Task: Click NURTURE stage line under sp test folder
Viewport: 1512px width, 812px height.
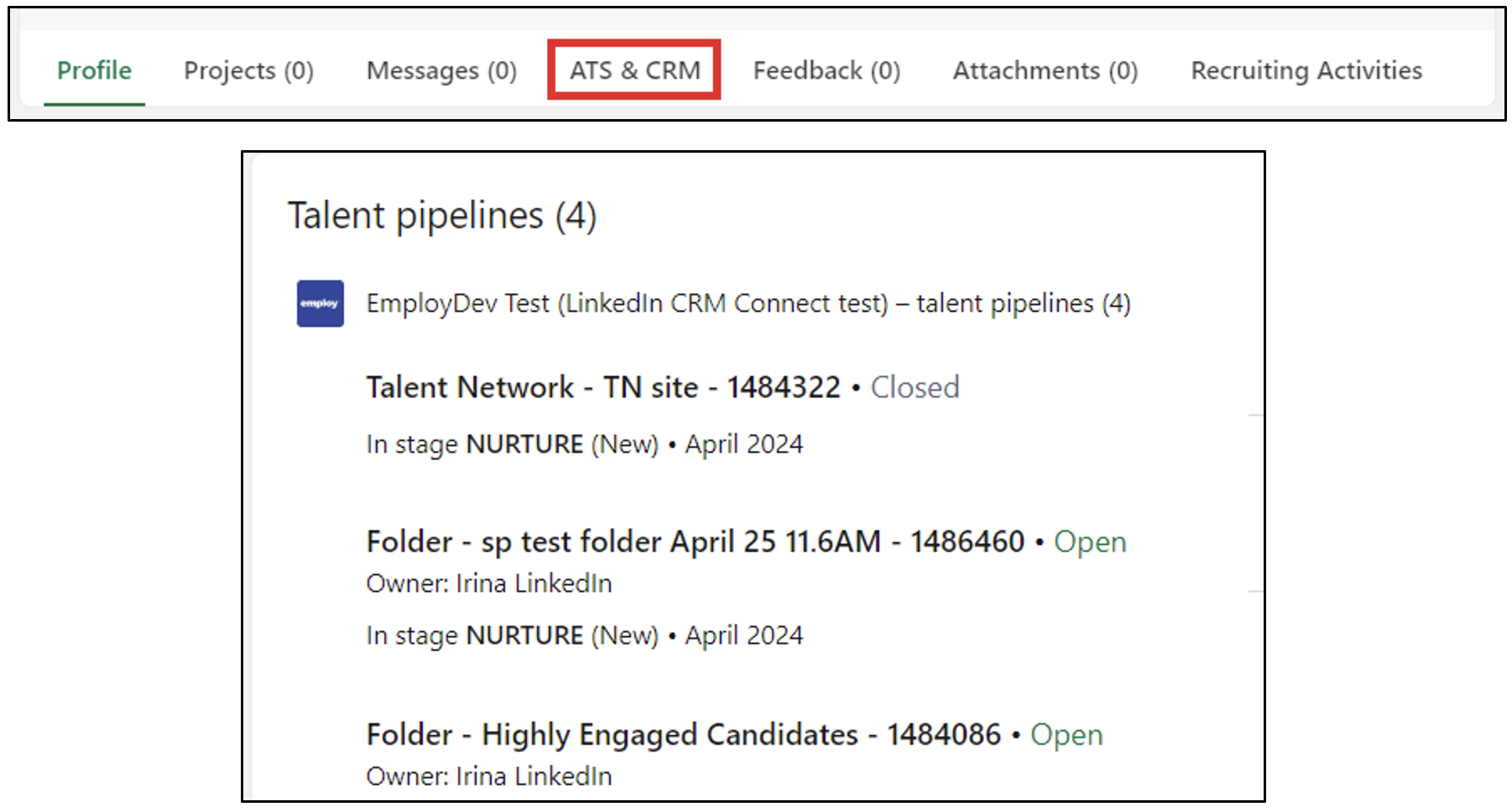Action: point(585,636)
